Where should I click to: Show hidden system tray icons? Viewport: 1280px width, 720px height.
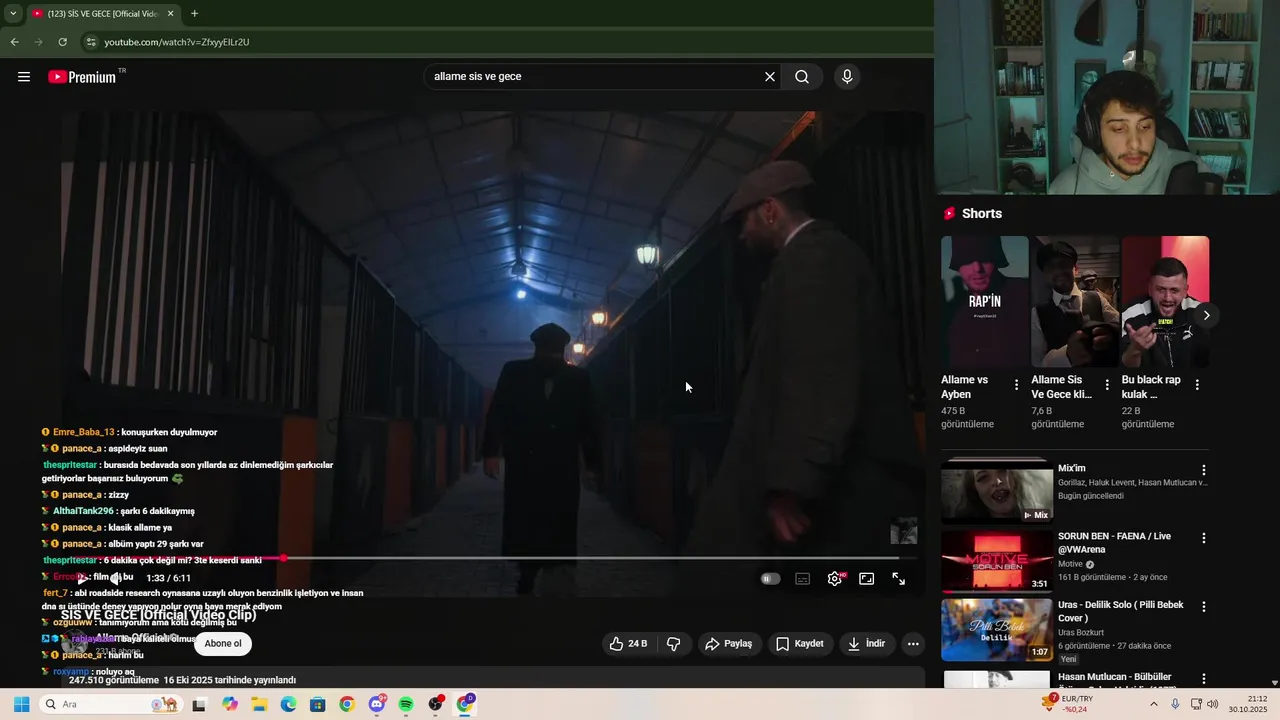click(1153, 704)
